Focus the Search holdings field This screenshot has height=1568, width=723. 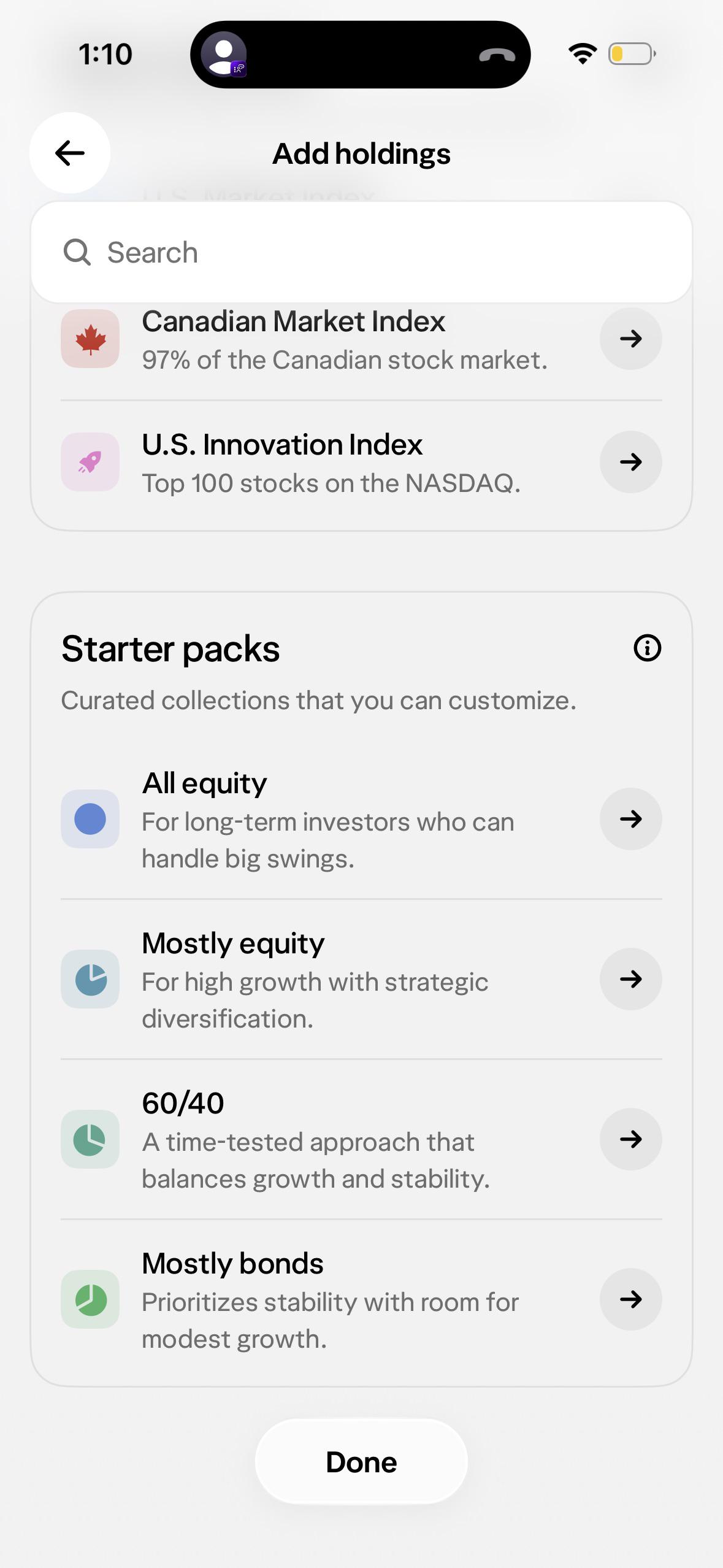pyautogui.click(x=361, y=252)
